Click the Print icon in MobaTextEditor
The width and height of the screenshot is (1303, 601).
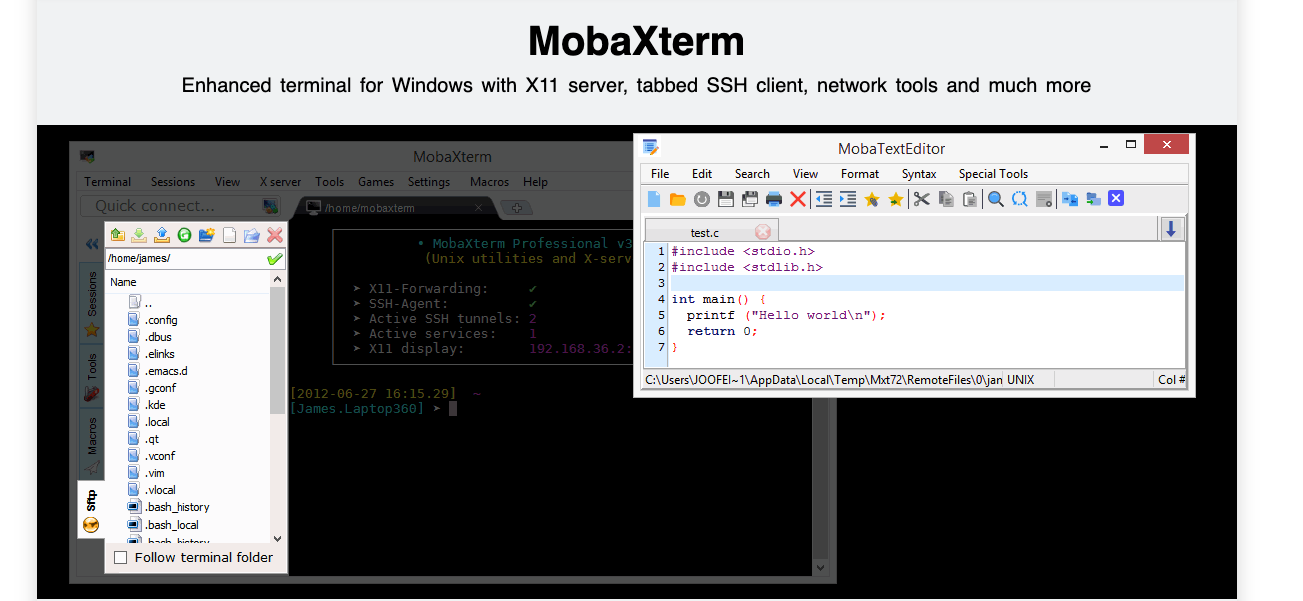pos(774,199)
